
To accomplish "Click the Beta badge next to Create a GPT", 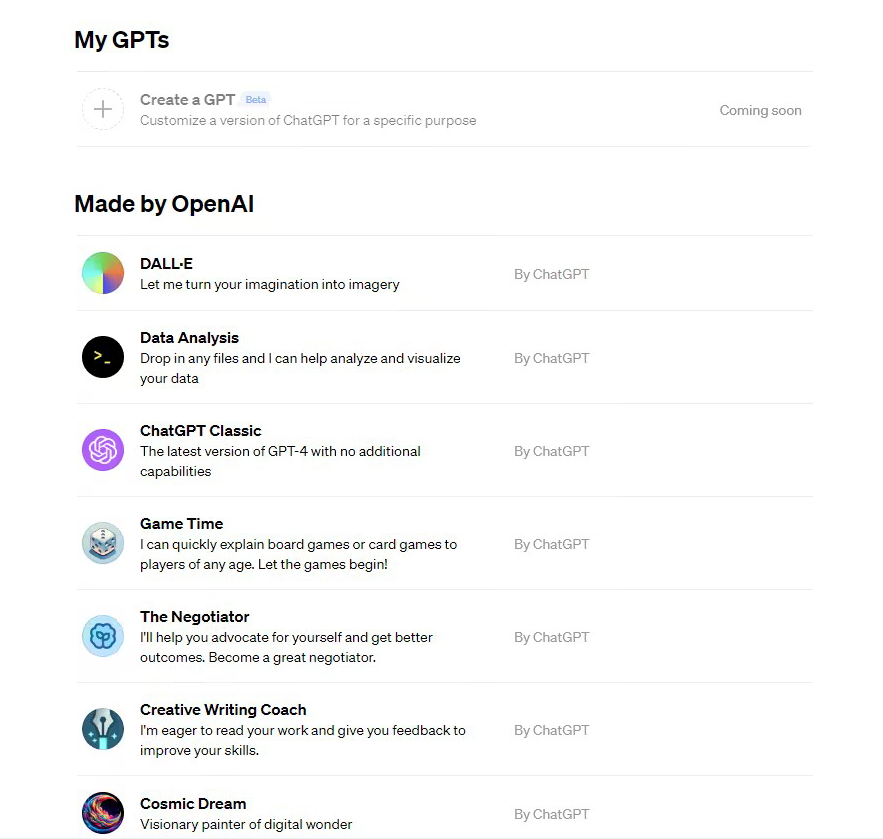I will click(256, 100).
